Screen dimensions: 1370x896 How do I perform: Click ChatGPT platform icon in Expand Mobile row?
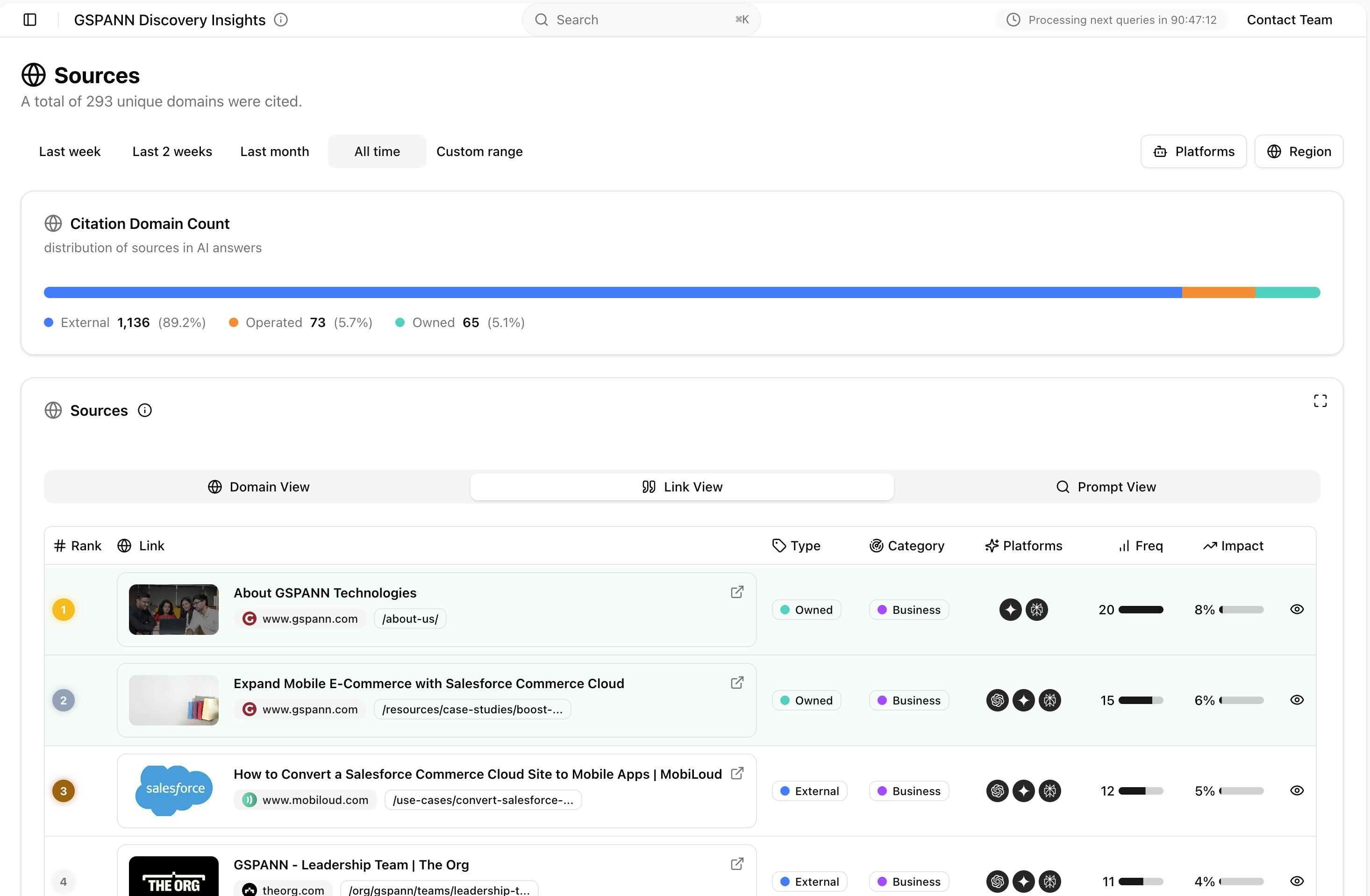(x=998, y=700)
